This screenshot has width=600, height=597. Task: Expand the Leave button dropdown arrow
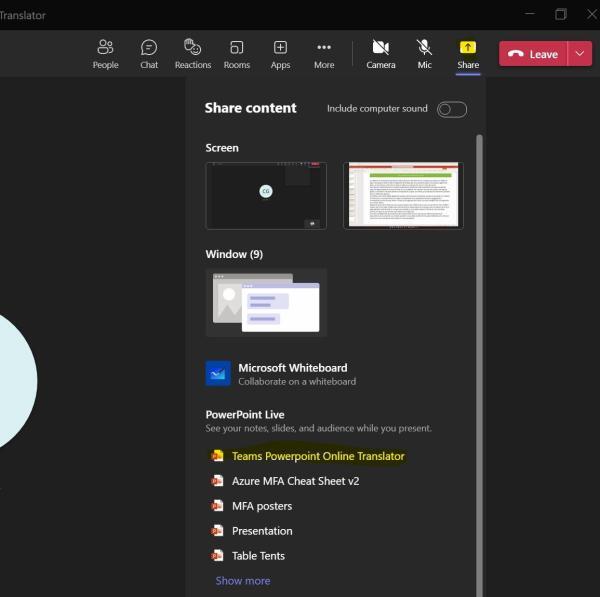(580, 54)
